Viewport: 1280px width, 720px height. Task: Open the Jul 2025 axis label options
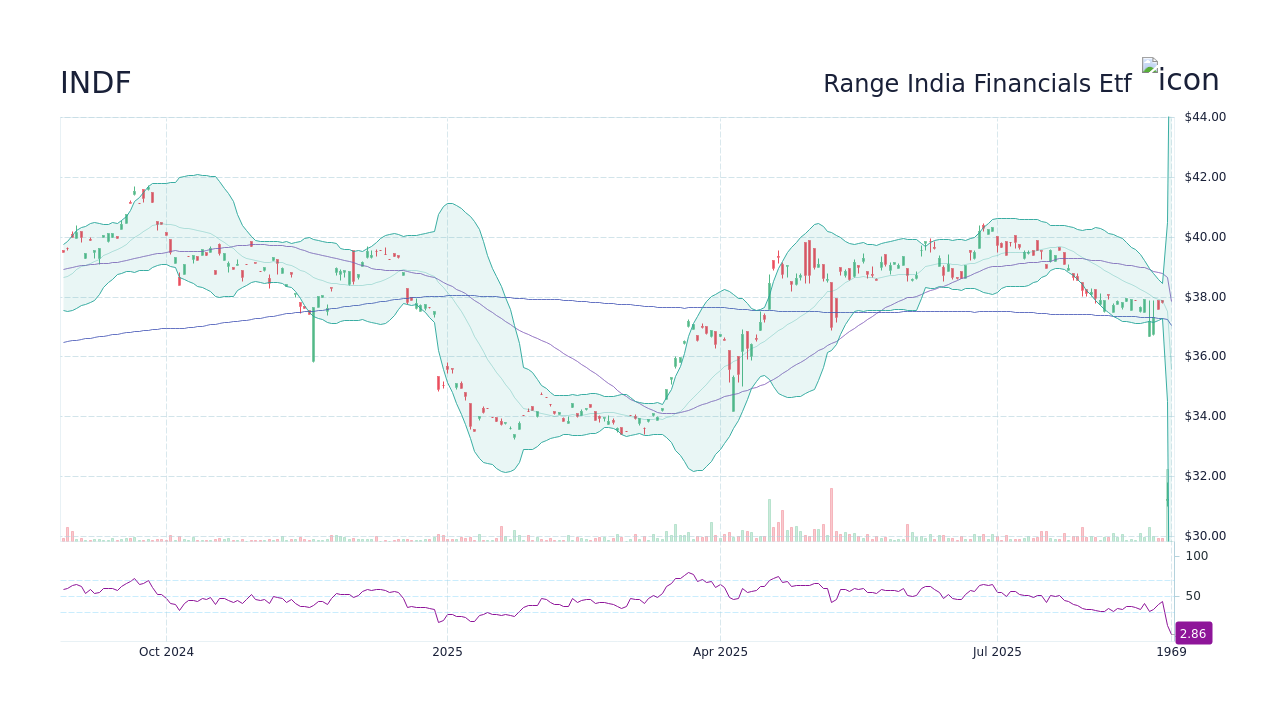point(997,651)
